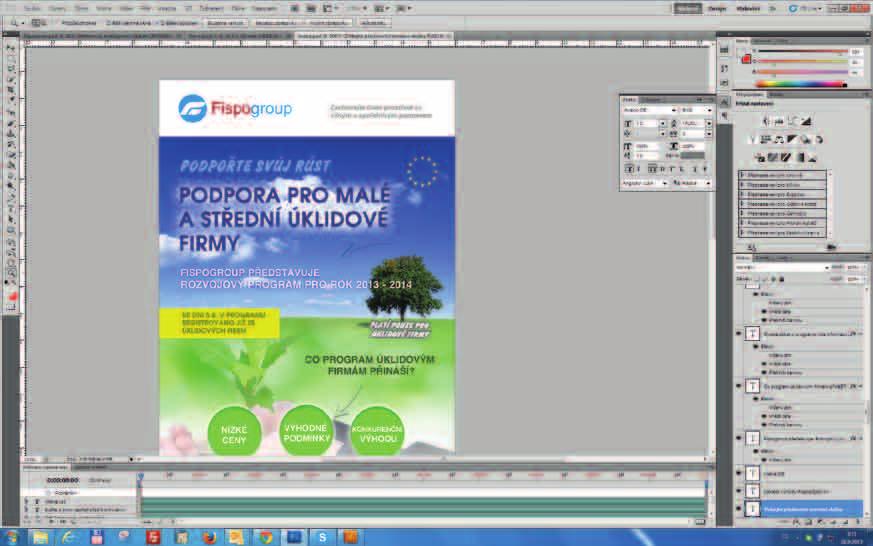Image resolution: width=873 pixels, height=546 pixels.
Task: Click the trash icon in Layers panel
Action: 858,522
